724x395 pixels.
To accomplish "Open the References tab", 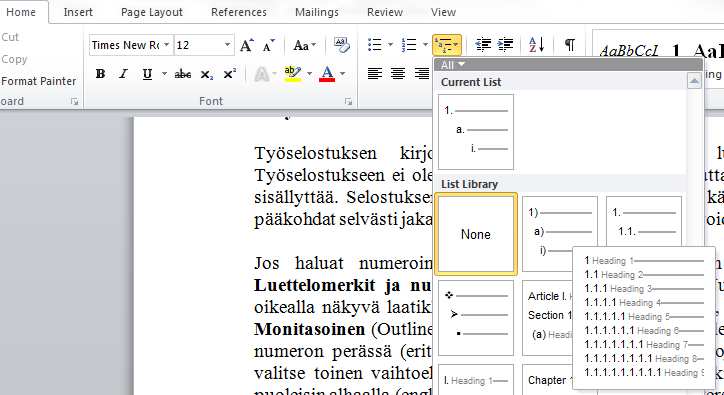I will point(239,12).
